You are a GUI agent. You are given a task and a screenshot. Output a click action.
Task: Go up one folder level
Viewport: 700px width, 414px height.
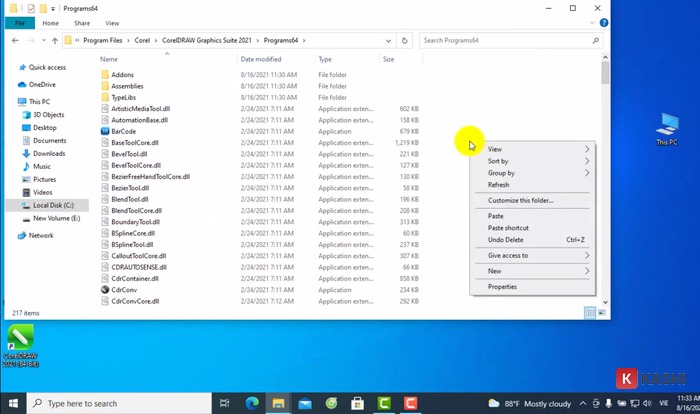53,41
